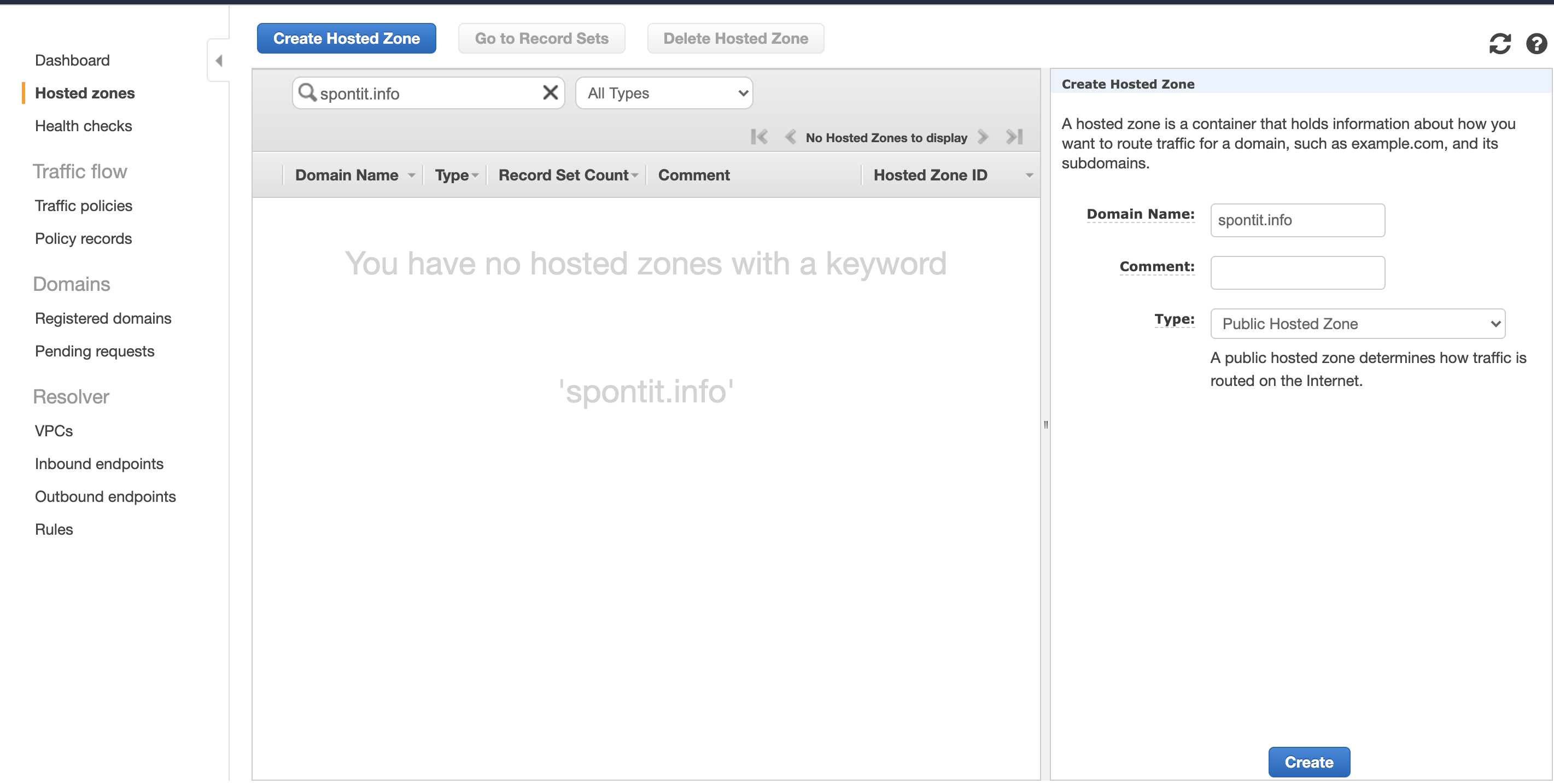Image resolution: width=1554 pixels, height=784 pixels.
Task: Open the Public Hosted Zone type dropdown
Action: pos(1357,324)
